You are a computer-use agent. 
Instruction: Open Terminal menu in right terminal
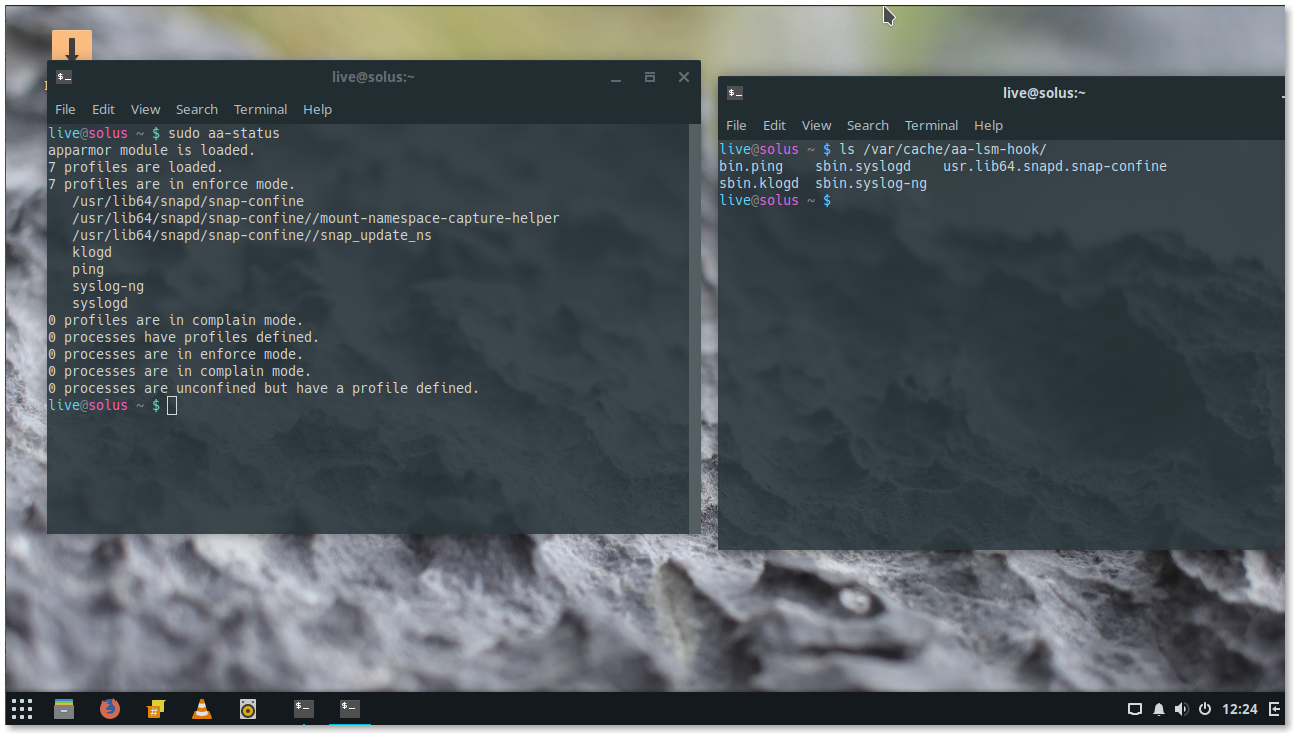click(x=931, y=125)
